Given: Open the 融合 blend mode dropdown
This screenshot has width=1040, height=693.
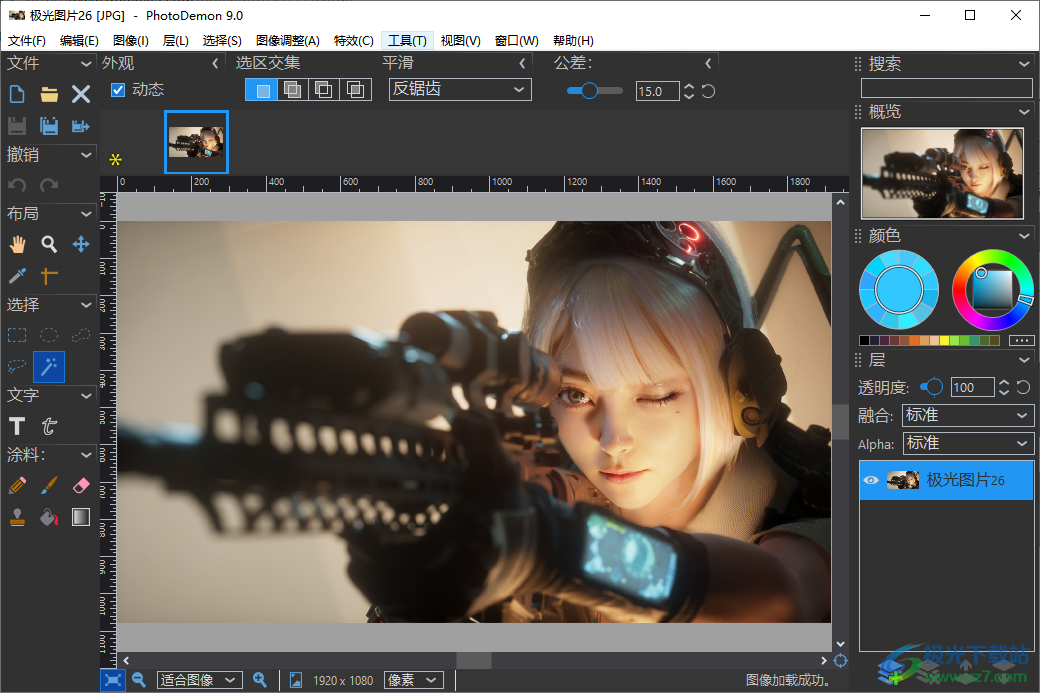Looking at the screenshot, I should [x=968, y=415].
